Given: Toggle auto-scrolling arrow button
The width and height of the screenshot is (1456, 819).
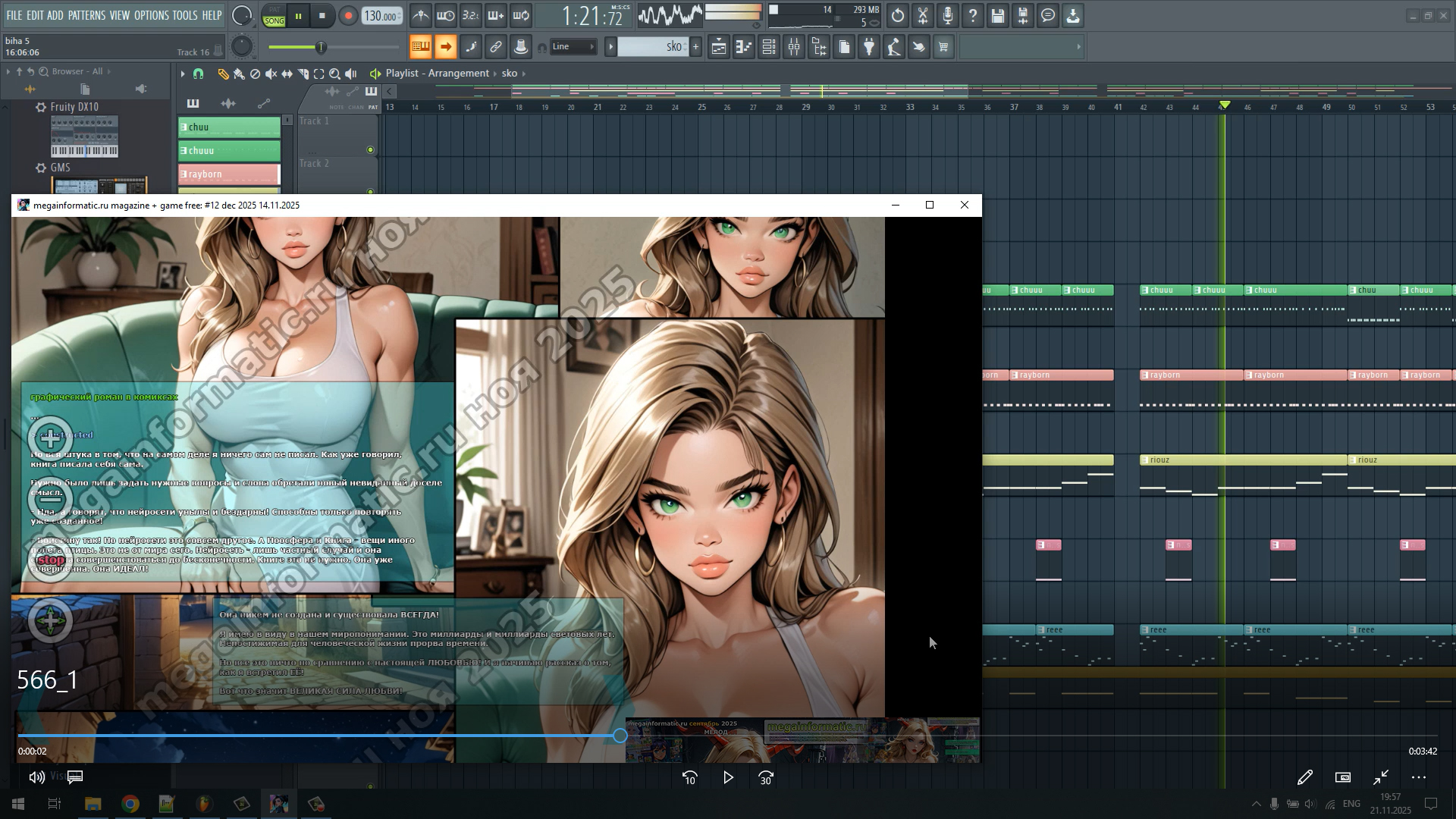Looking at the screenshot, I should click(x=446, y=47).
